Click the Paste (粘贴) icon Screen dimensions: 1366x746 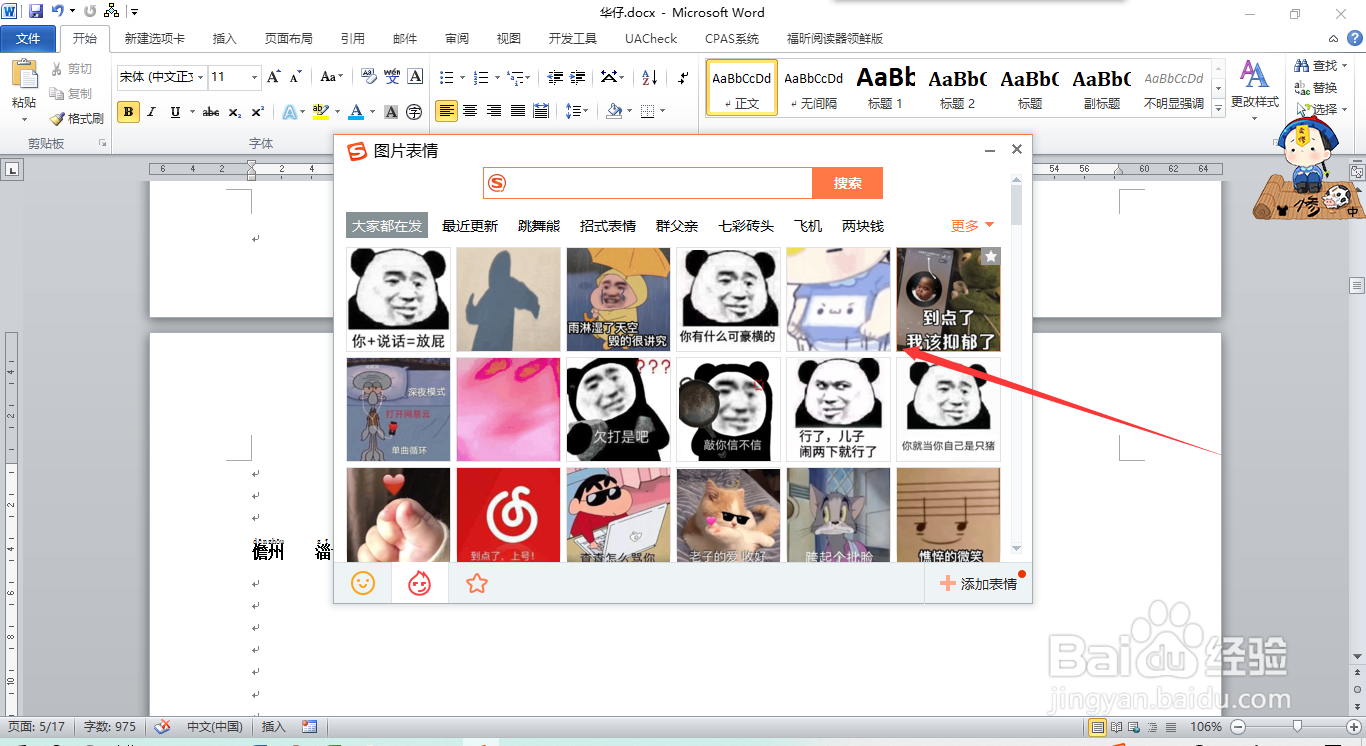(x=24, y=76)
